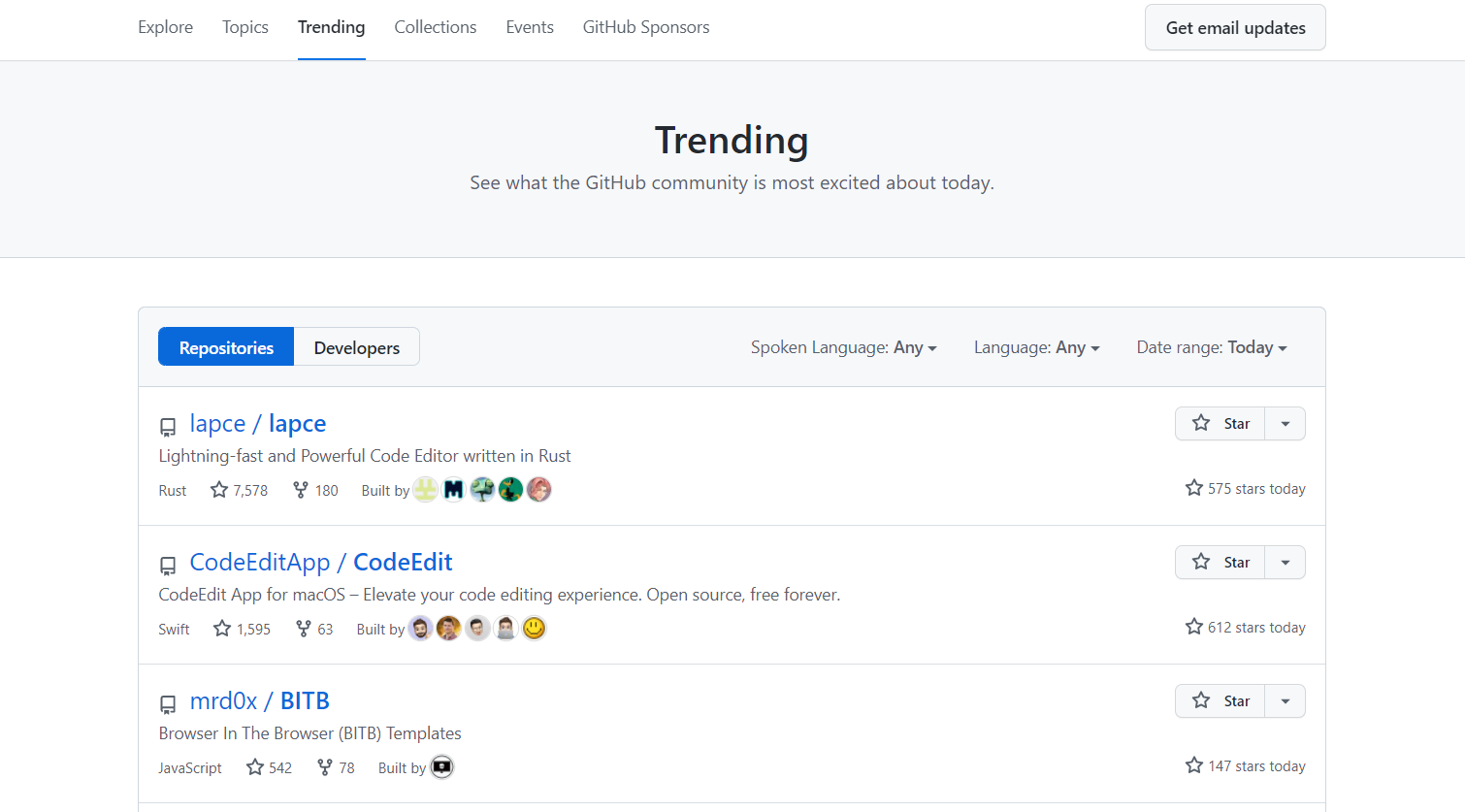1465x812 pixels.
Task: Open the Language: Any filter dropdown
Action: [1036, 347]
